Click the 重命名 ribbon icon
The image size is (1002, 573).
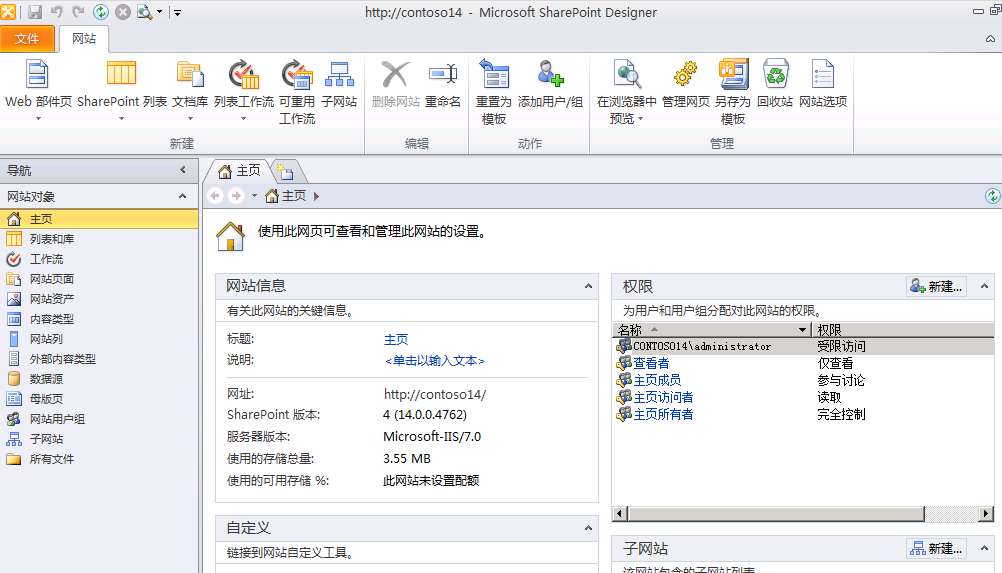pos(443,74)
